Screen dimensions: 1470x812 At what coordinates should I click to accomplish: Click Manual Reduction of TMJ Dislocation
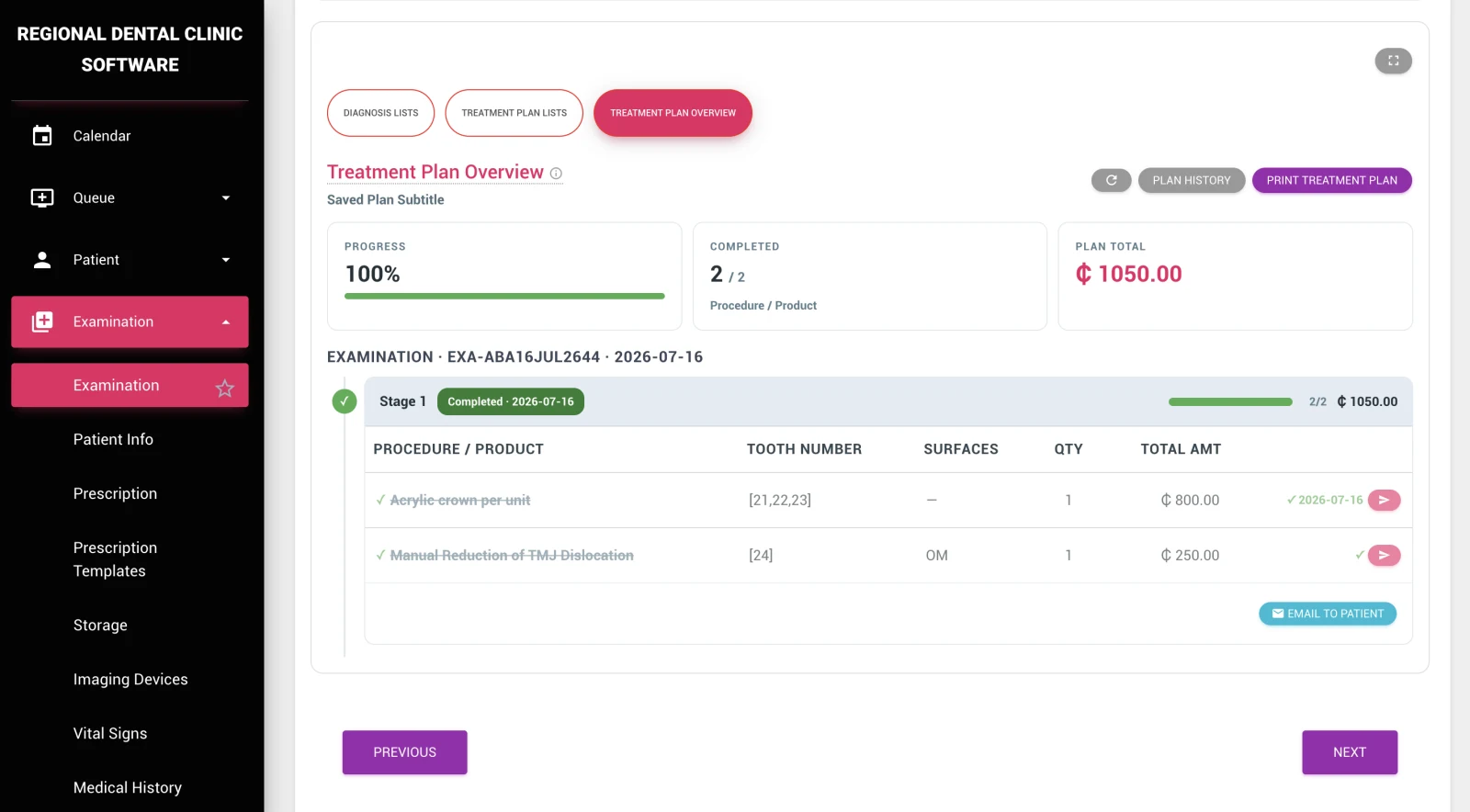(x=512, y=556)
